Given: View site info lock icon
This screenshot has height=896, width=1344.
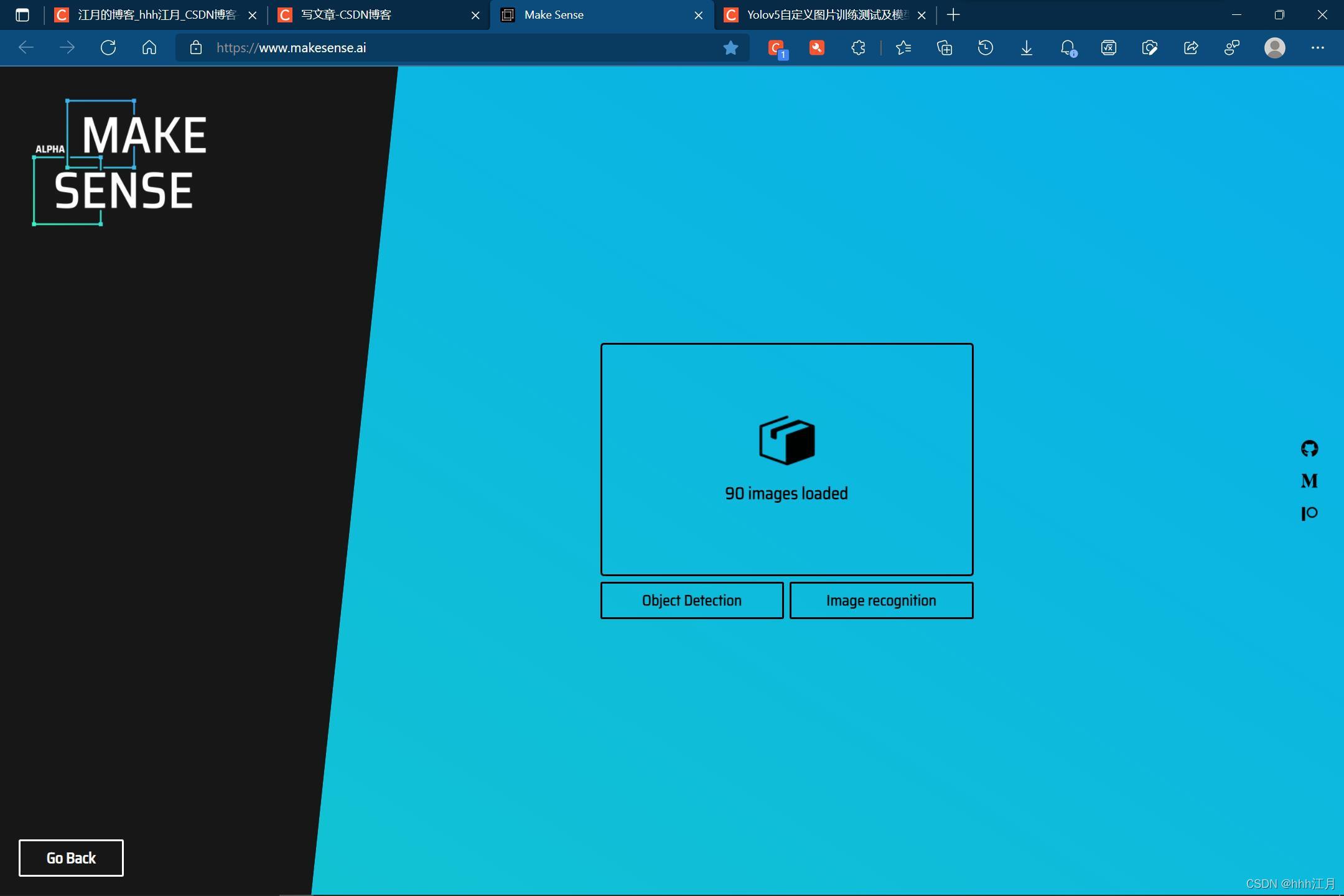Looking at the screenshot, I should click(196, 47).
